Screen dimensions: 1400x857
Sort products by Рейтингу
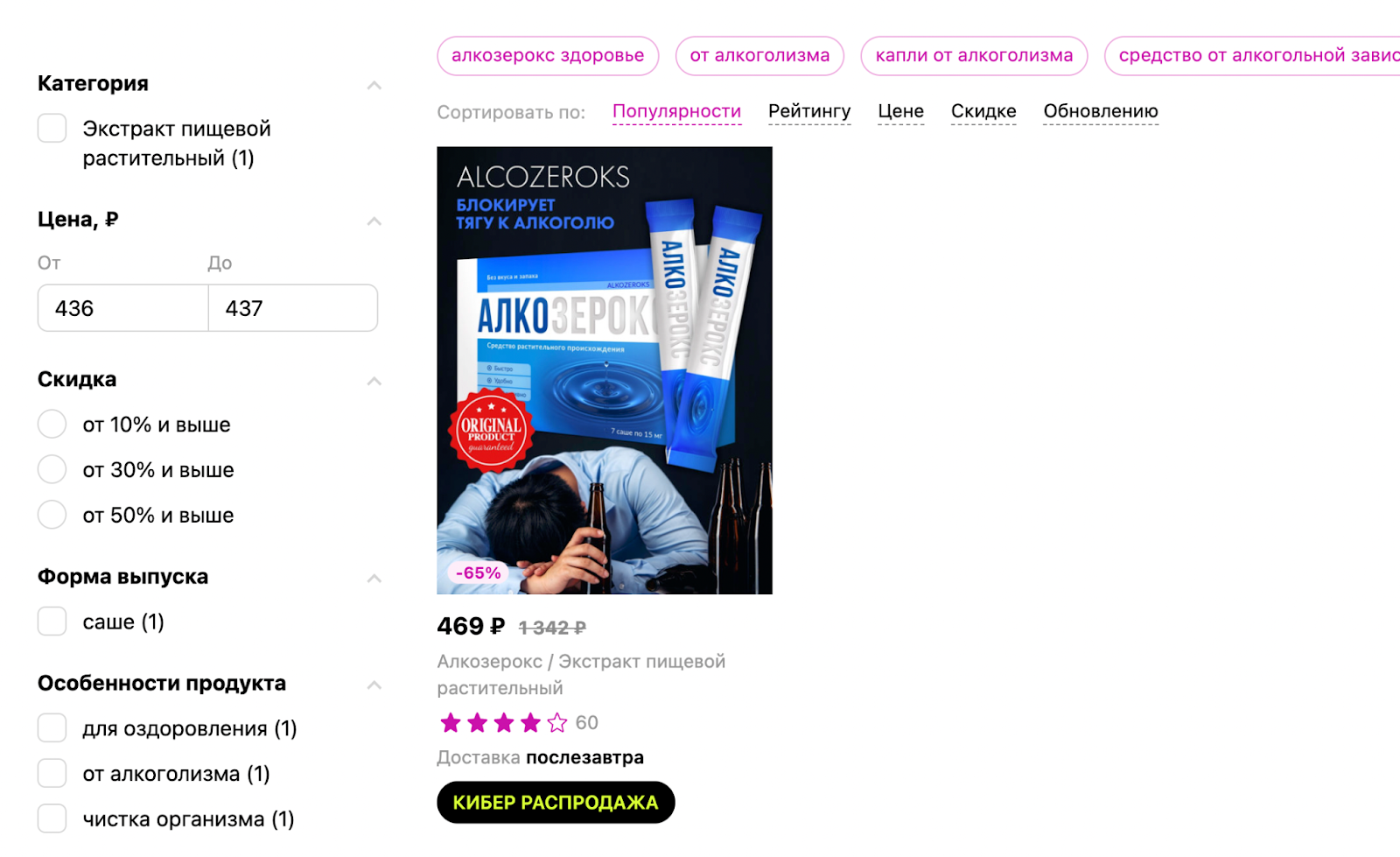[809, 111]
